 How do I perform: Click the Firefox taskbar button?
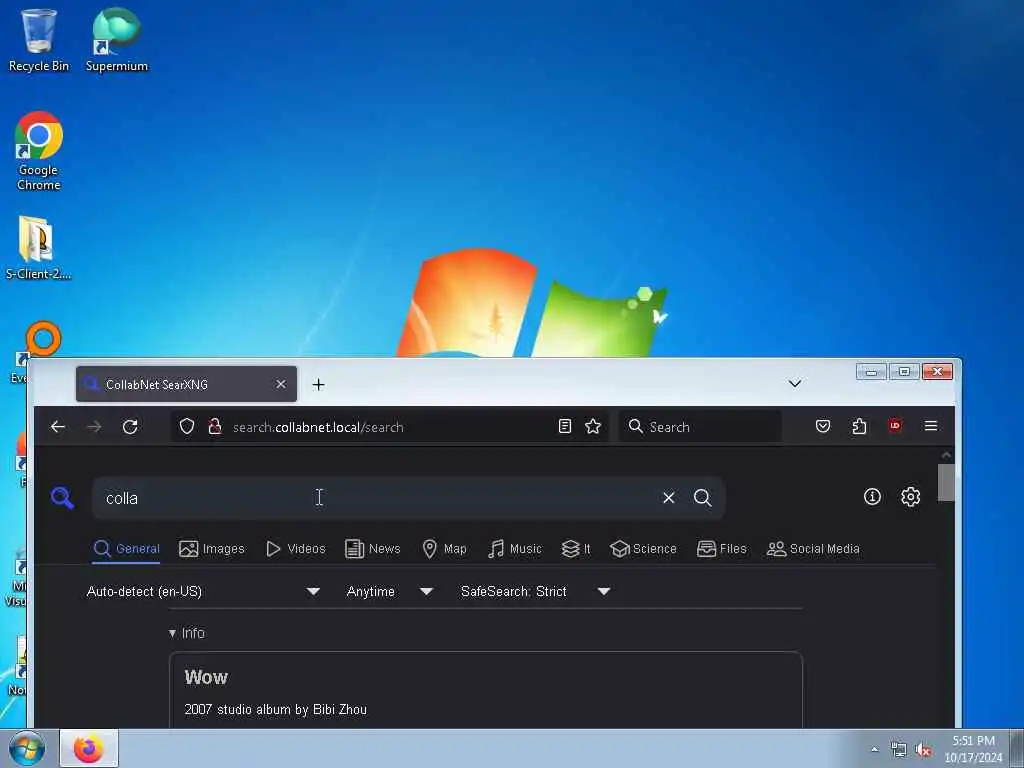pos(89,748)
